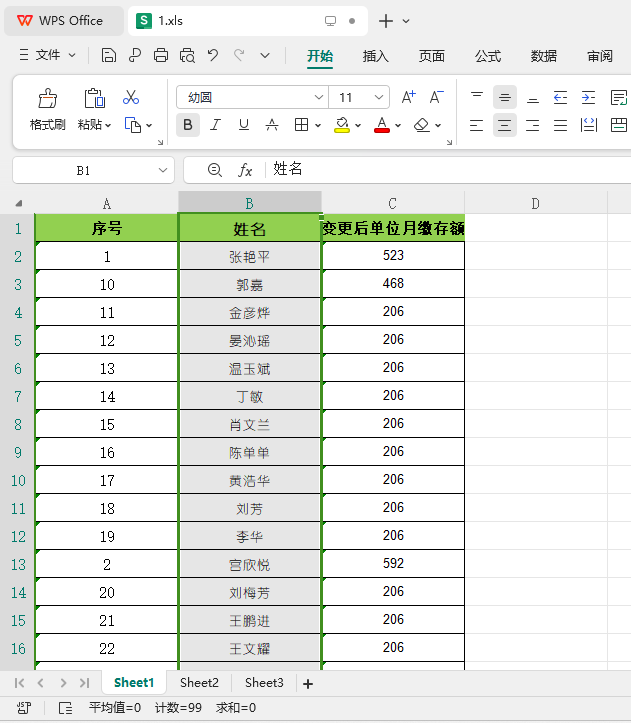The image size is (631, 723).
Task: Click the Print icon
Action: point(161,55)
